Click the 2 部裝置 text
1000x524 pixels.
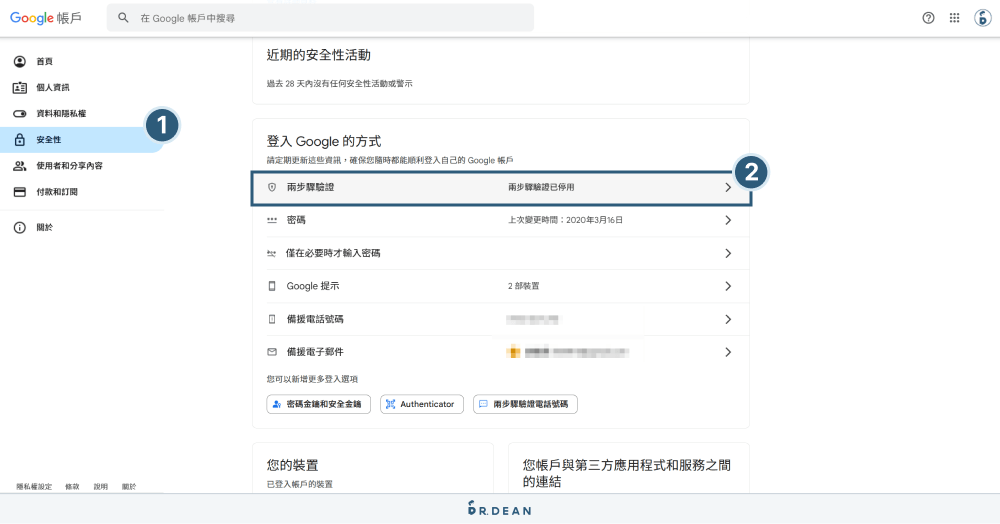pos(523,286)
